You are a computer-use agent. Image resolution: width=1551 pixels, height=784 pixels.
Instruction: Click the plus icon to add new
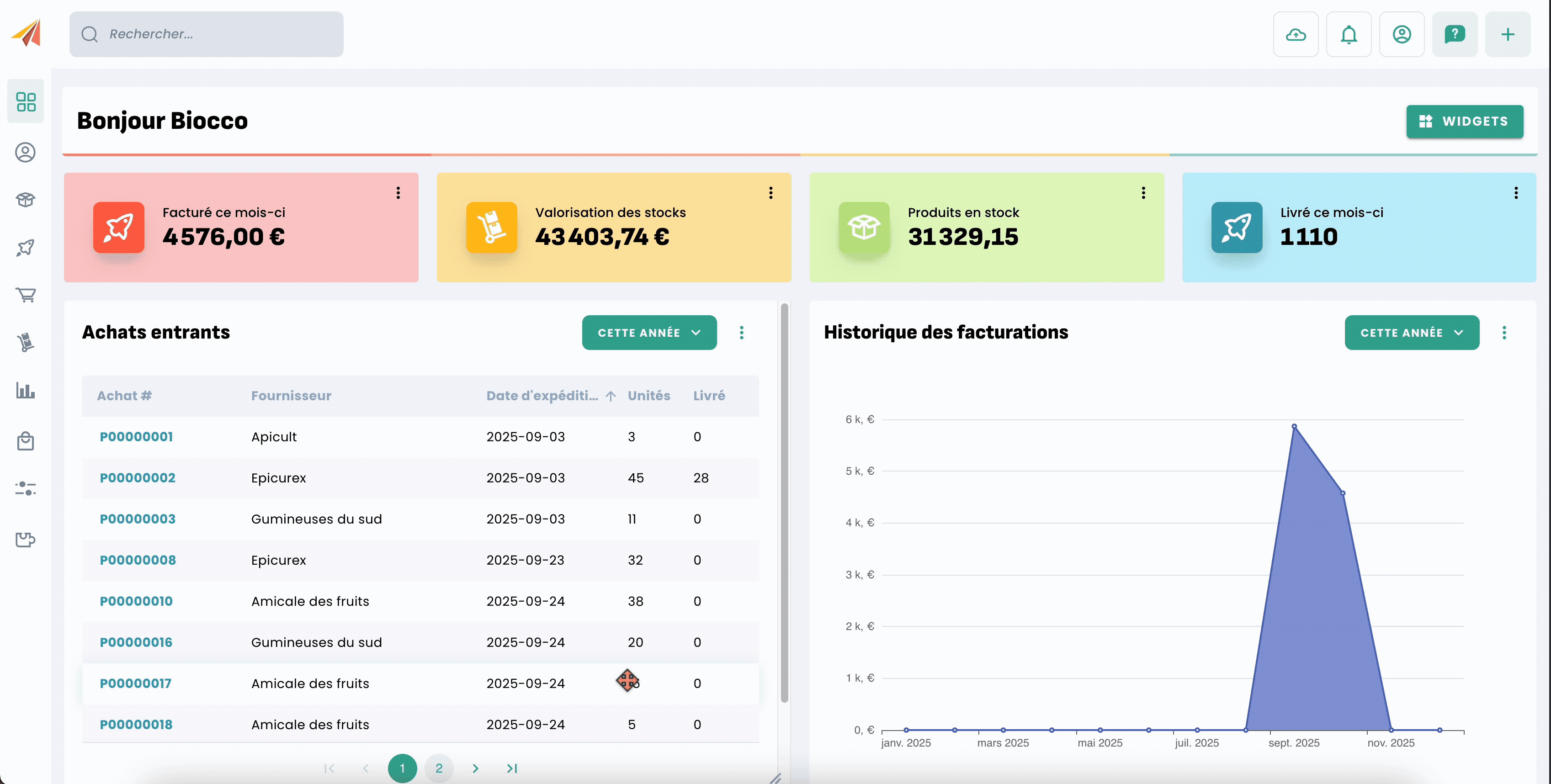1507,34
